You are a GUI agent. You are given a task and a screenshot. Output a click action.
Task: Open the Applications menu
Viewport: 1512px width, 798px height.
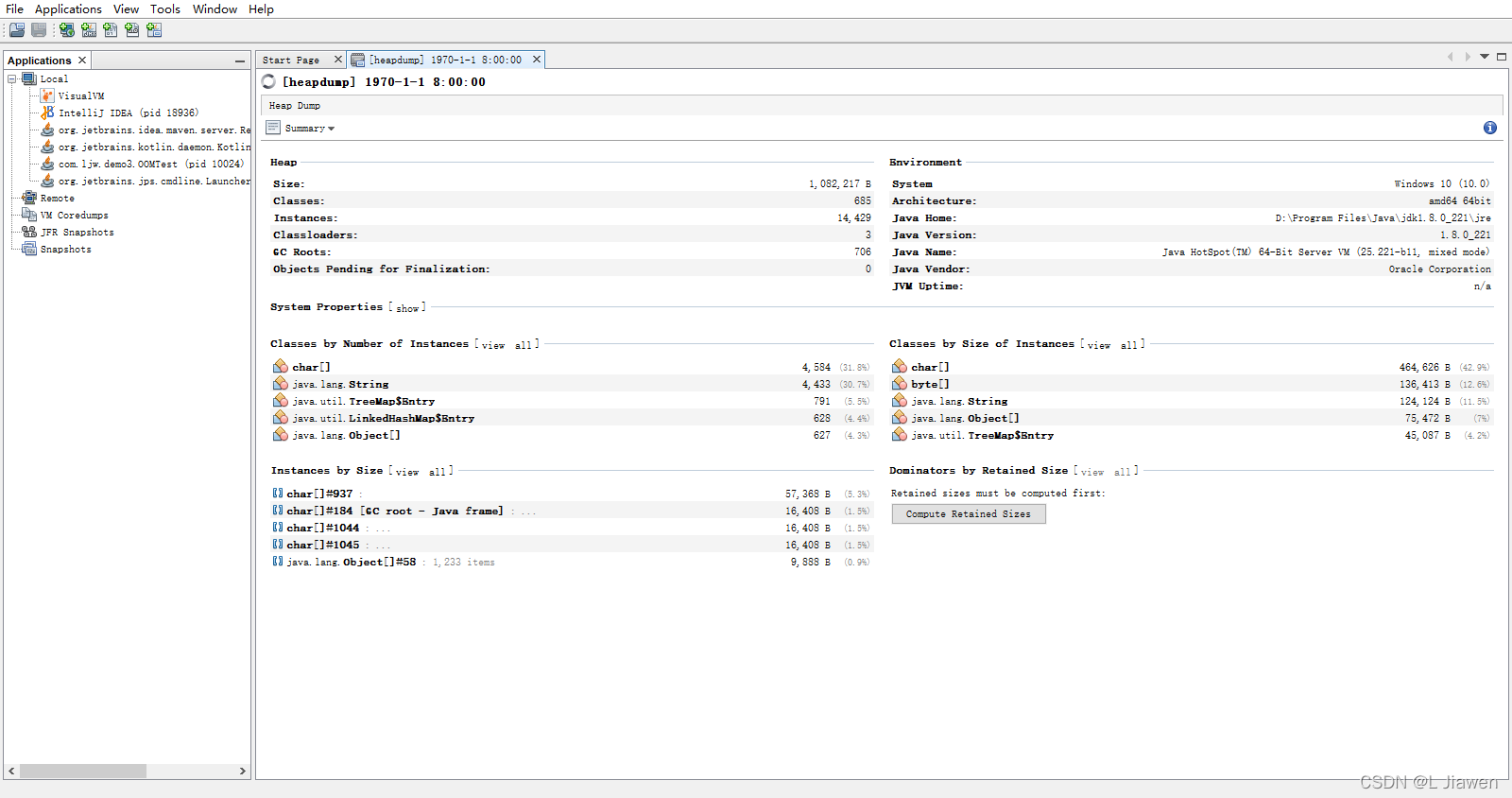click(68, 9)
